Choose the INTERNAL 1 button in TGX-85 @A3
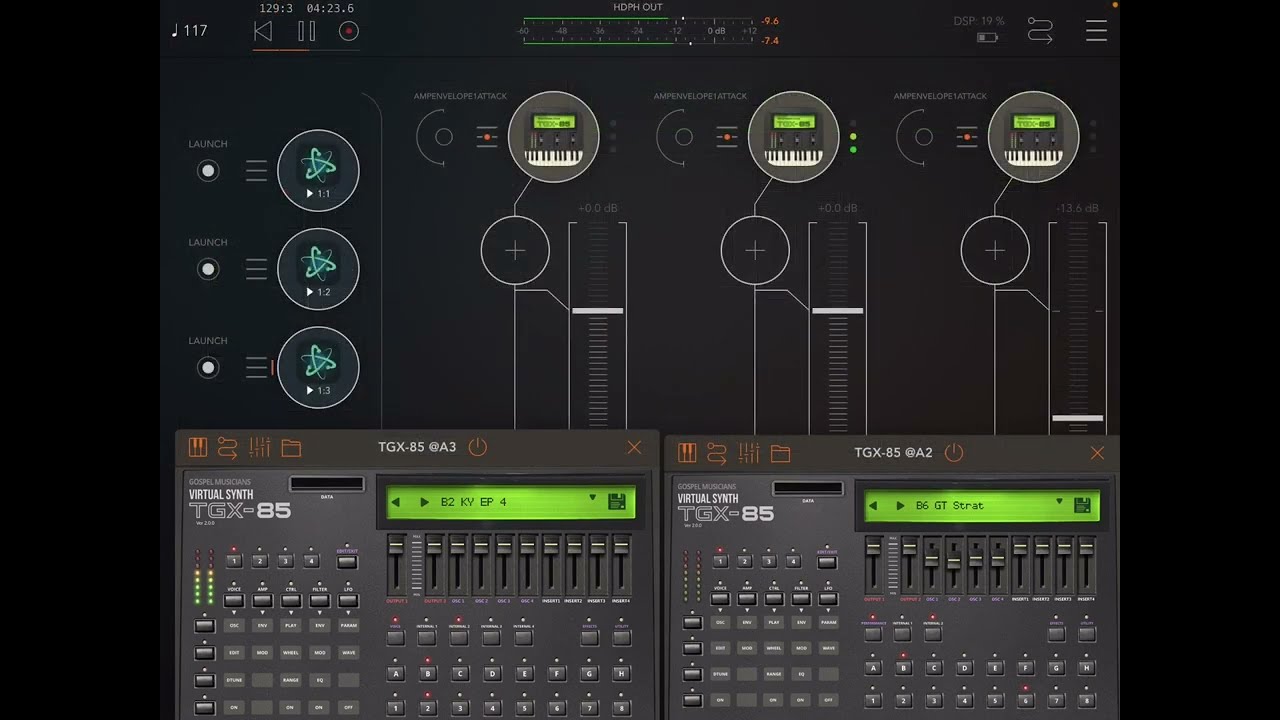The image size is (1280, 720). point(426,637)
